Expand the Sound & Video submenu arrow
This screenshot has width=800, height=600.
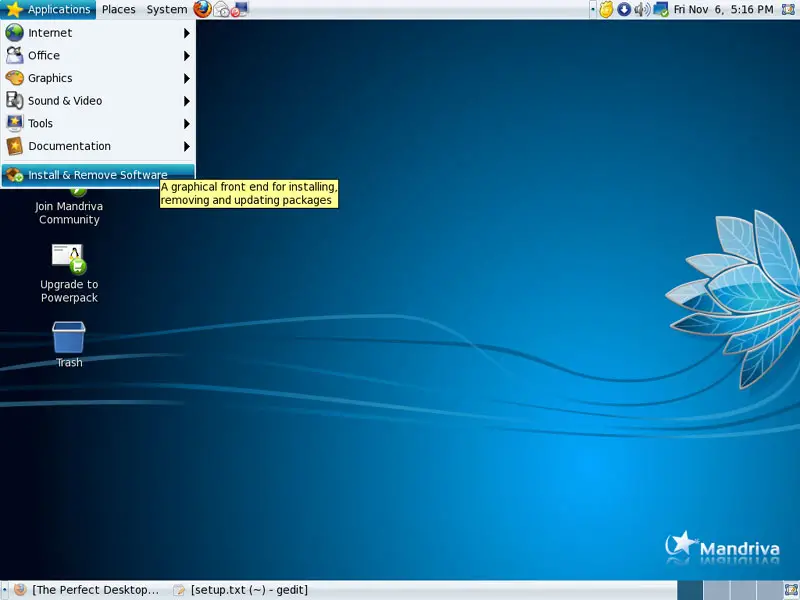pos(187,101)
